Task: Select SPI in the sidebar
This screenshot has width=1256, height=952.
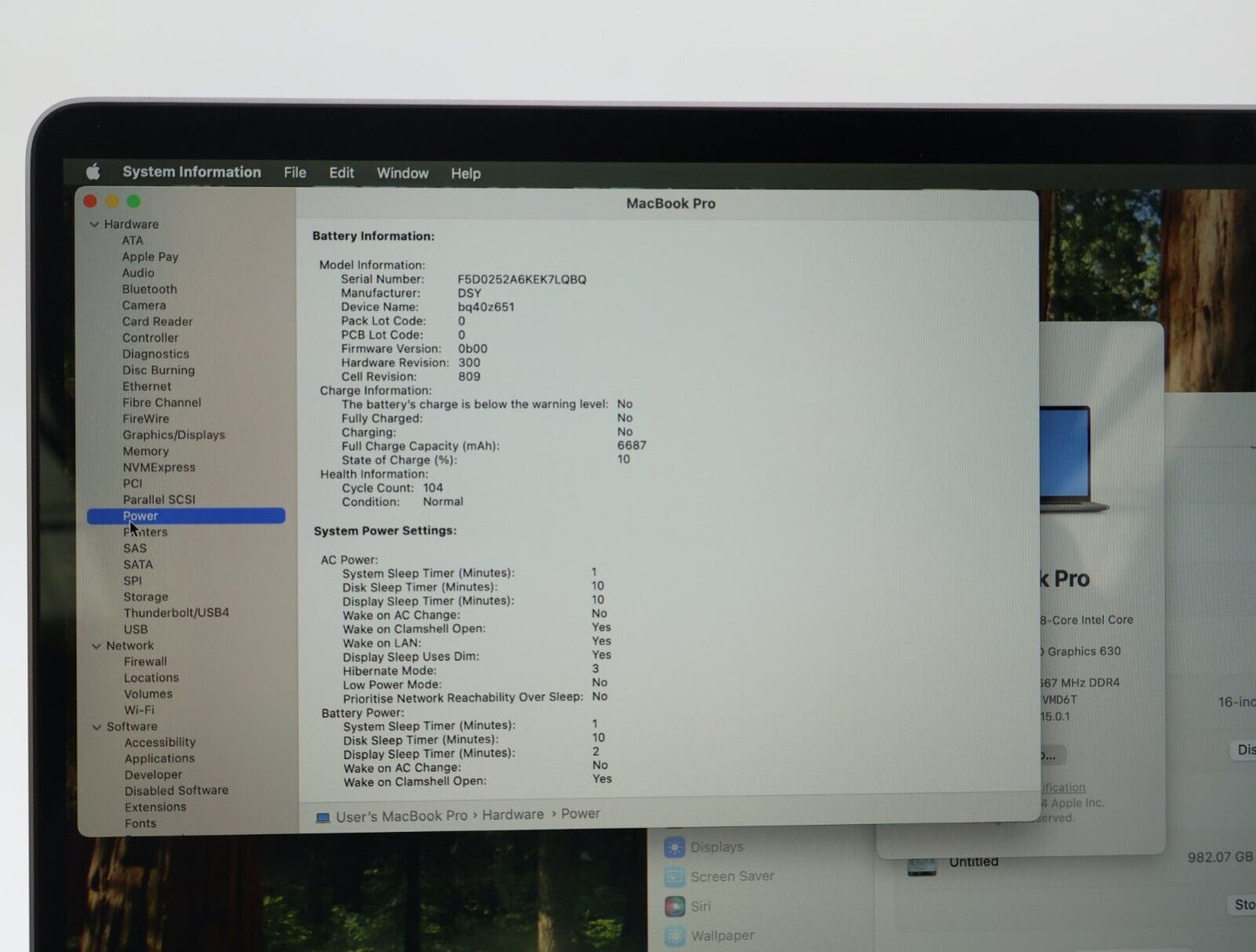Action: click(x=132, y=581)
